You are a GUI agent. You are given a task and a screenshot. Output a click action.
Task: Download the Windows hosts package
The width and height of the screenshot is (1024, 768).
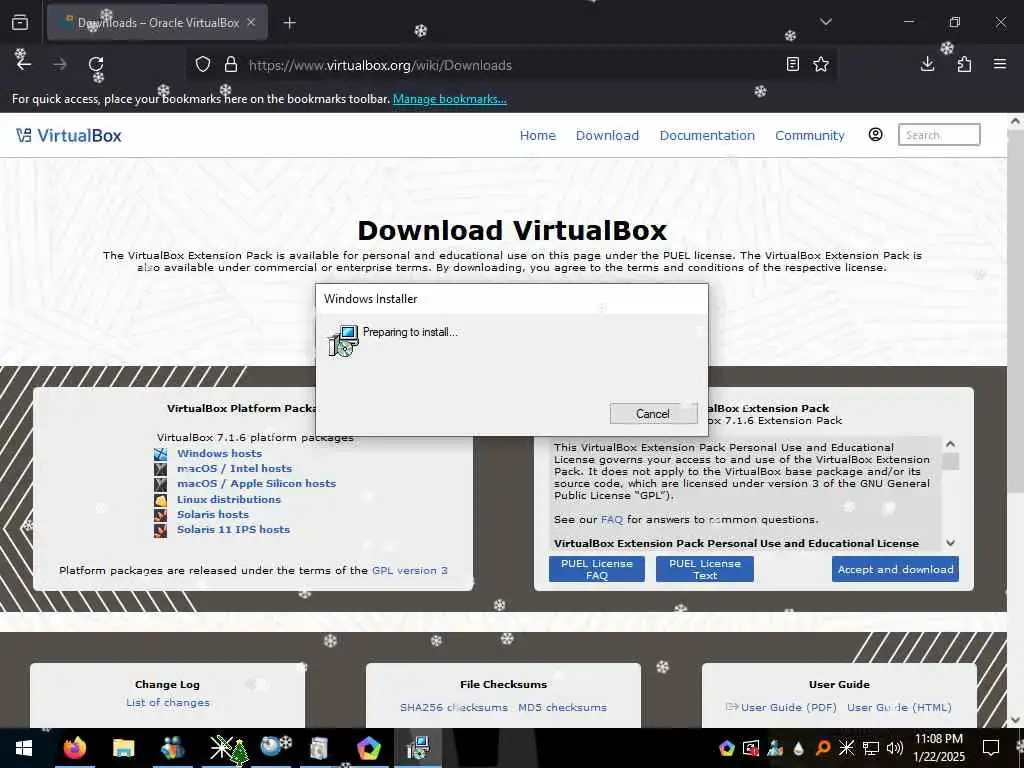[219, 453]
